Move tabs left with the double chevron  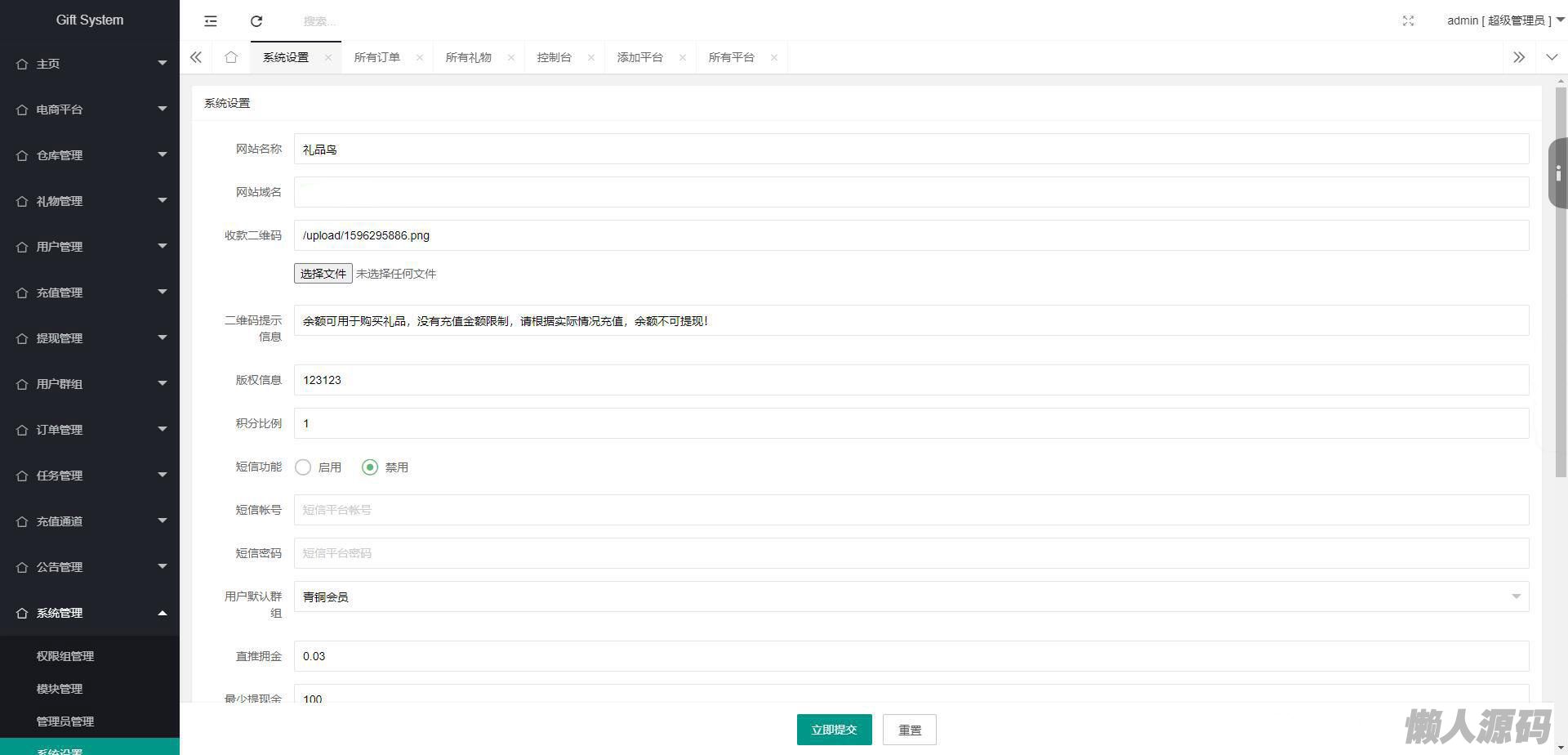196,57
